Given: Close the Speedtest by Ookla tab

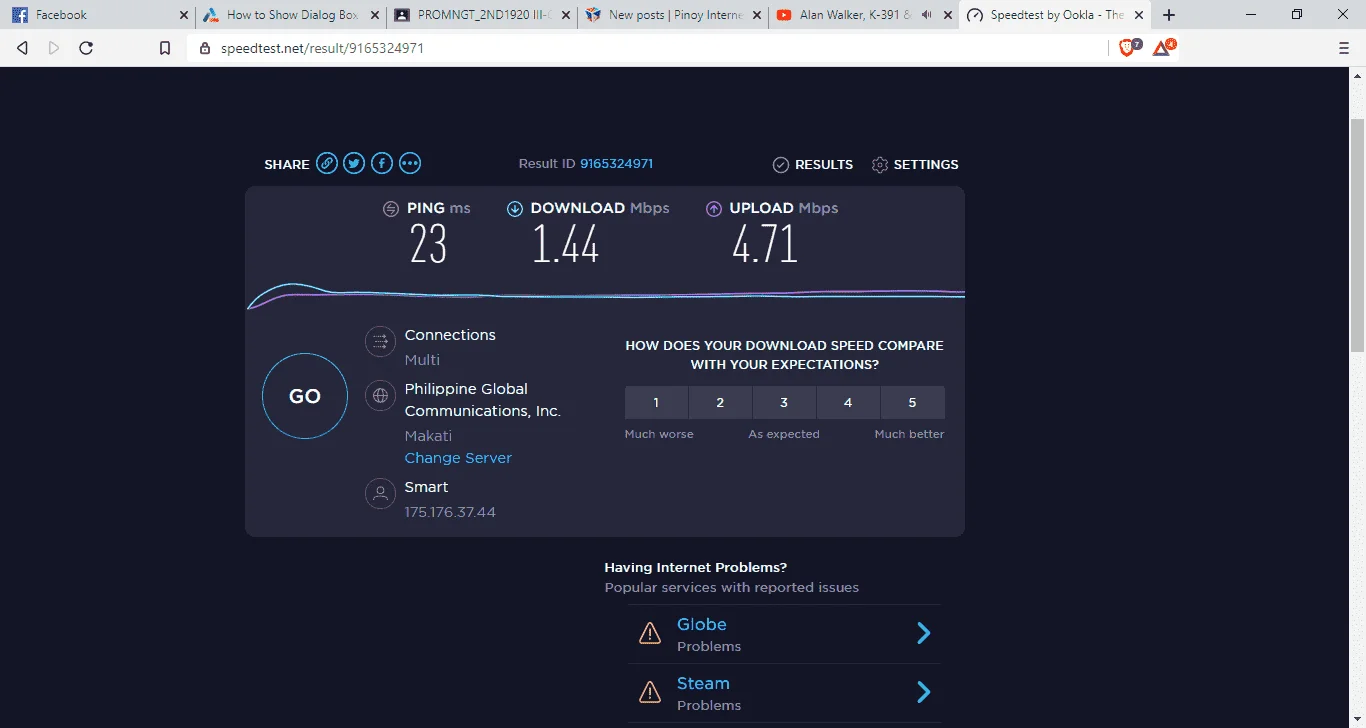Looking at the screenshot, I should pos(1139,15).
